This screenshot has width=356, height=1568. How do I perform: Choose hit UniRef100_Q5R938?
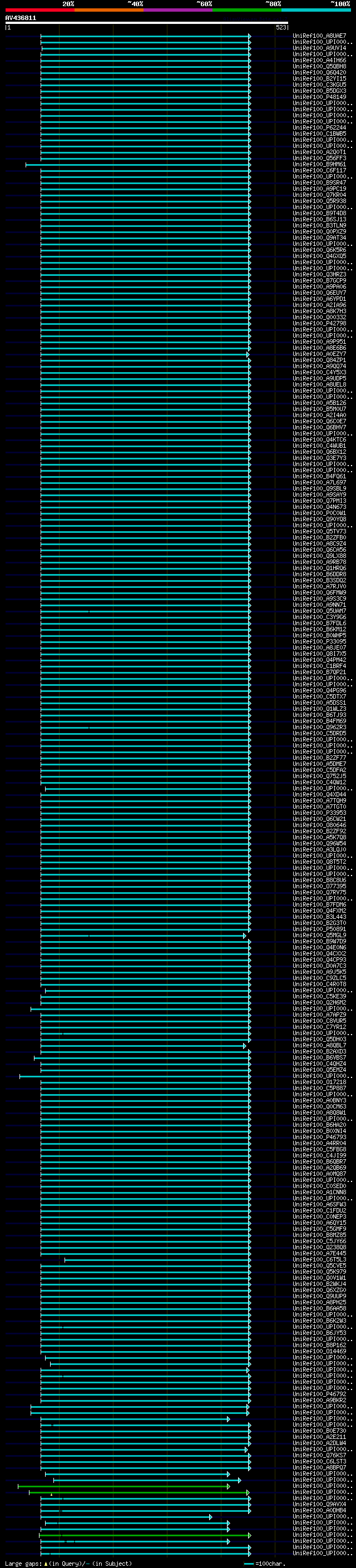(319, 201)
